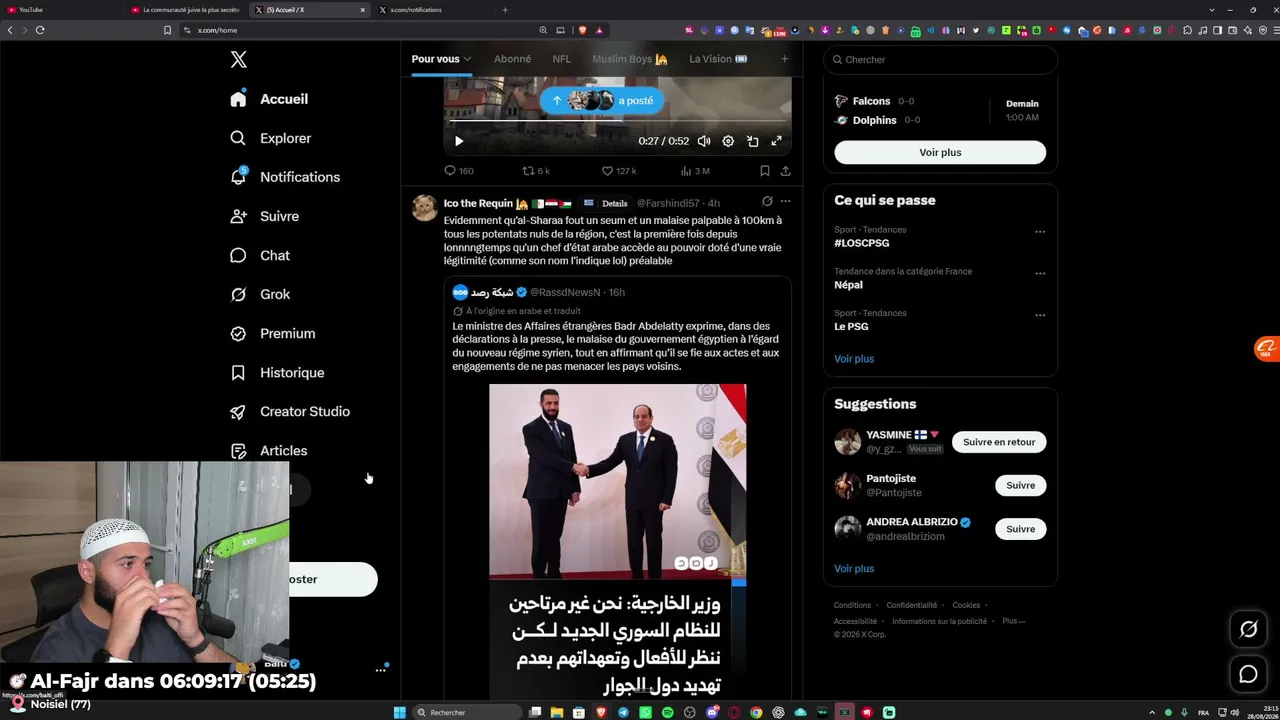Open more options for Le PSG trend
The image size is (1280, 720).
pyautogui.click(x=1040, y=315)
